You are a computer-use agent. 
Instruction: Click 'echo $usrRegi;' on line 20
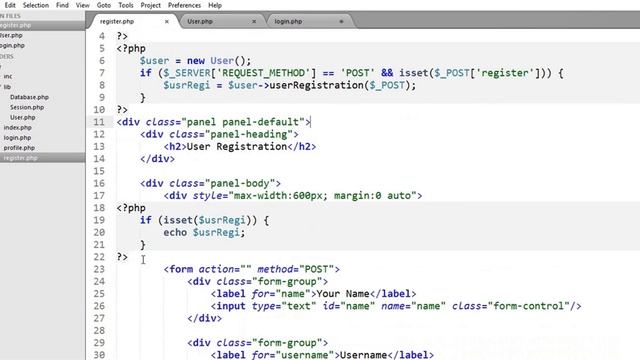204,232
